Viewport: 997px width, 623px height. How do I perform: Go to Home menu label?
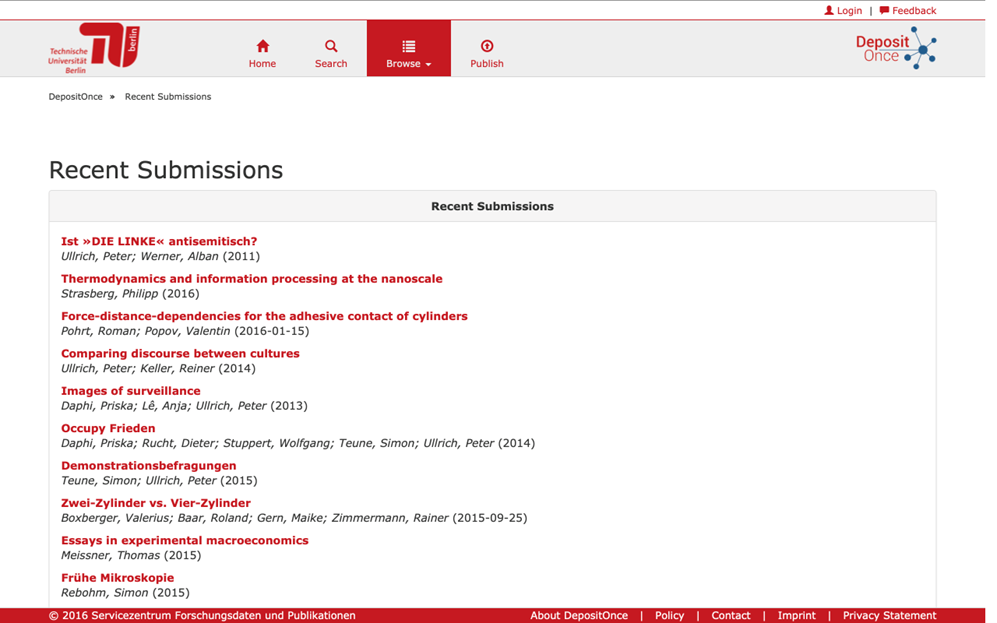(x=263, y=64)
